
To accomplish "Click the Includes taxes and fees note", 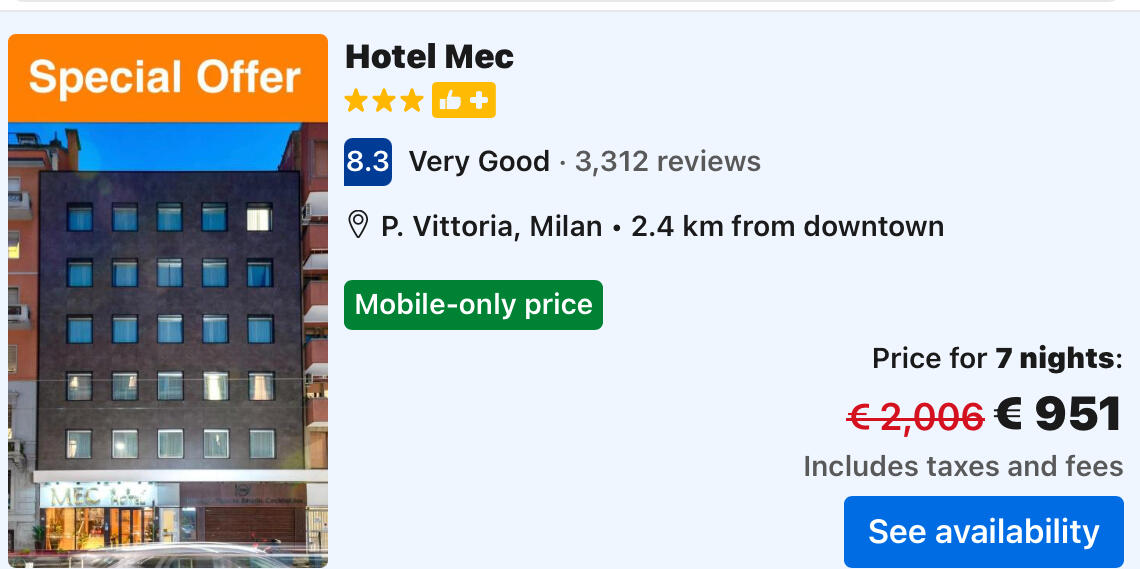I will click(963, 466).
